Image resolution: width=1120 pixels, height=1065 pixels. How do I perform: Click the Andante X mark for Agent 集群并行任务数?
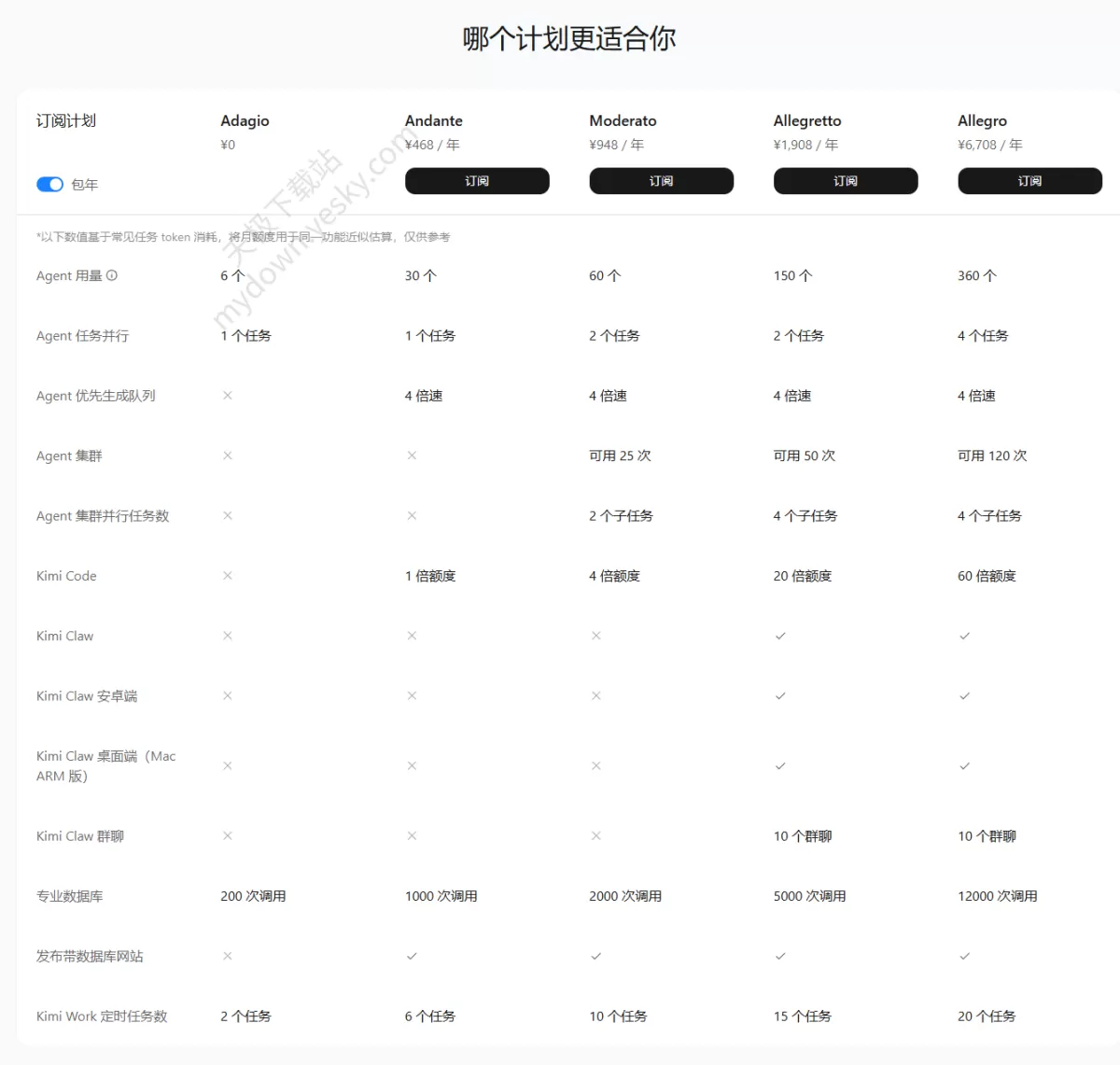412,515
